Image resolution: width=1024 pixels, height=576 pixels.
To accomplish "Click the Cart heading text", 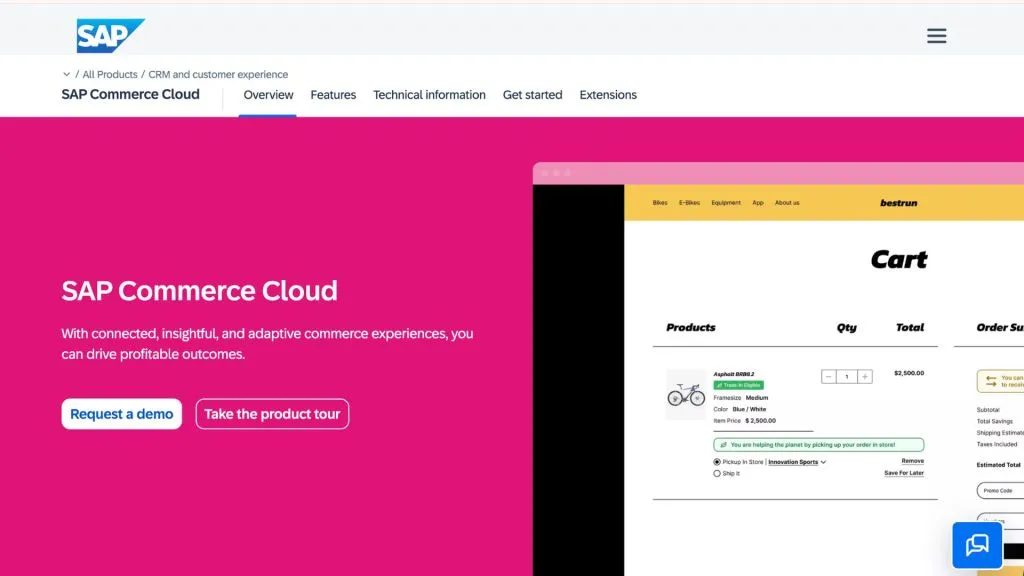I will pos(899,260).
